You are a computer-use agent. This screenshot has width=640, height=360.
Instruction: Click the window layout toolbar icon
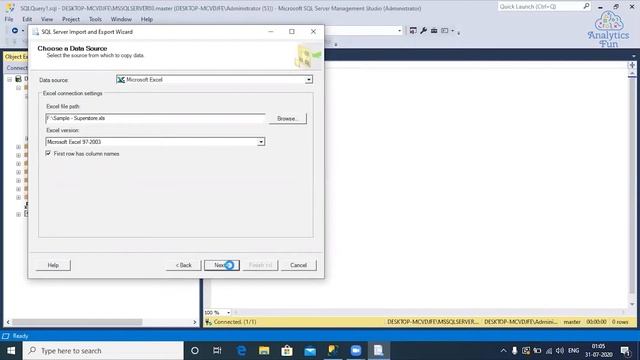(445, 31)
